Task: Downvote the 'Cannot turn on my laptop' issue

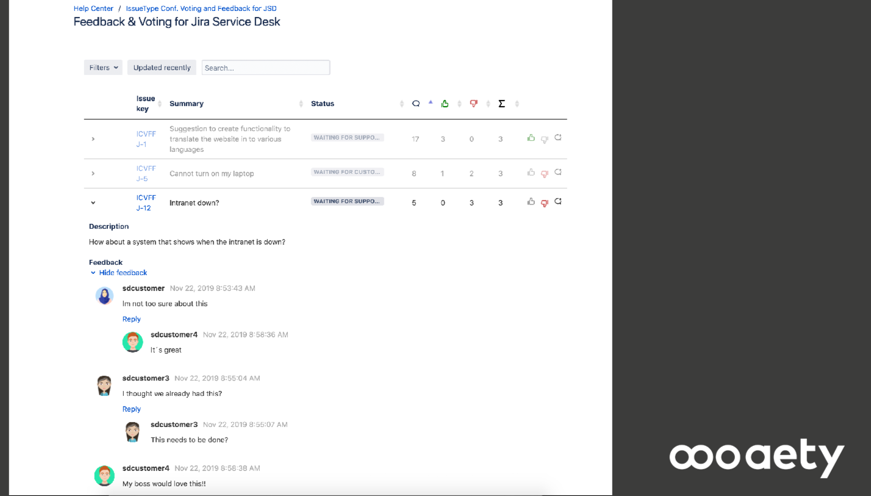Action: [544, 174]
